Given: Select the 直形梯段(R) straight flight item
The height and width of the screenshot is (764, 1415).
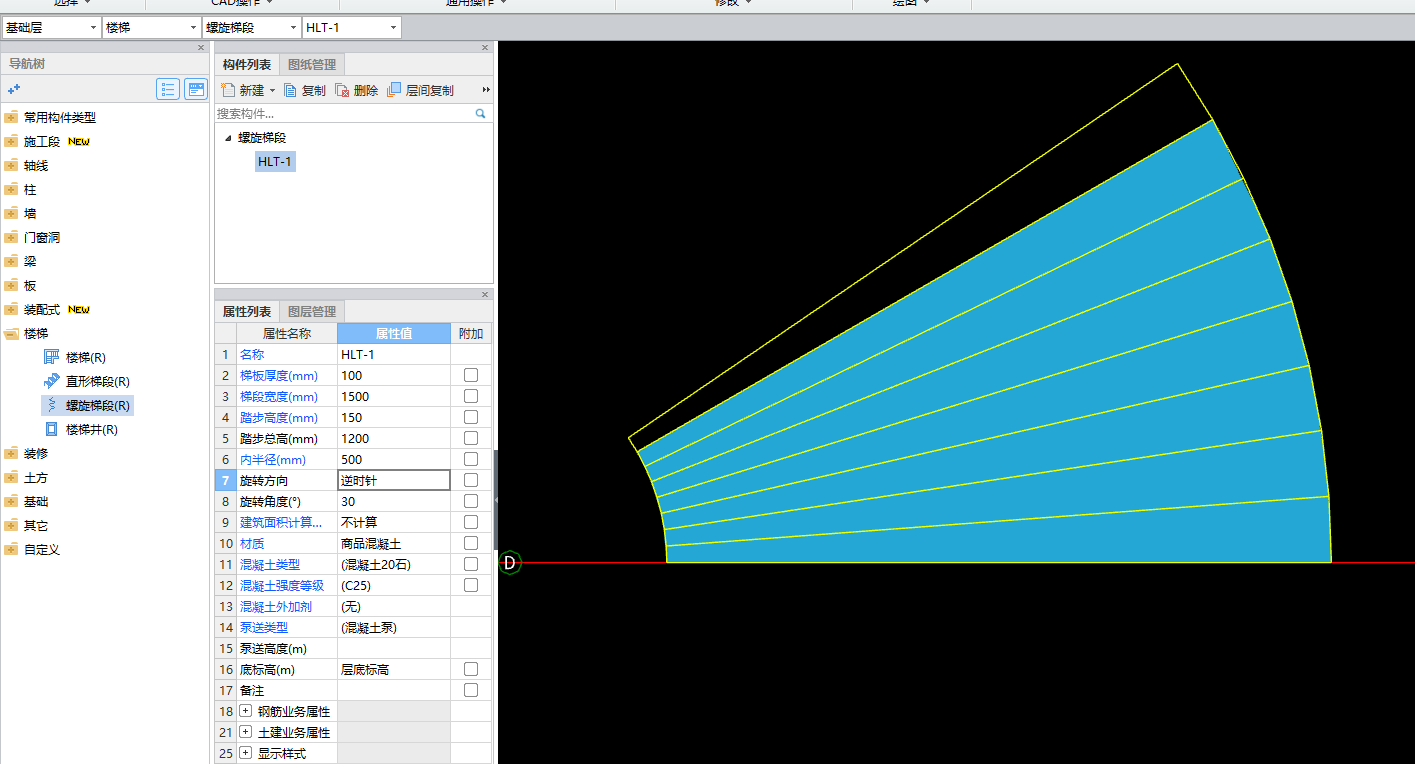Looking at the screenshot, I should click(x=87, y=381).
